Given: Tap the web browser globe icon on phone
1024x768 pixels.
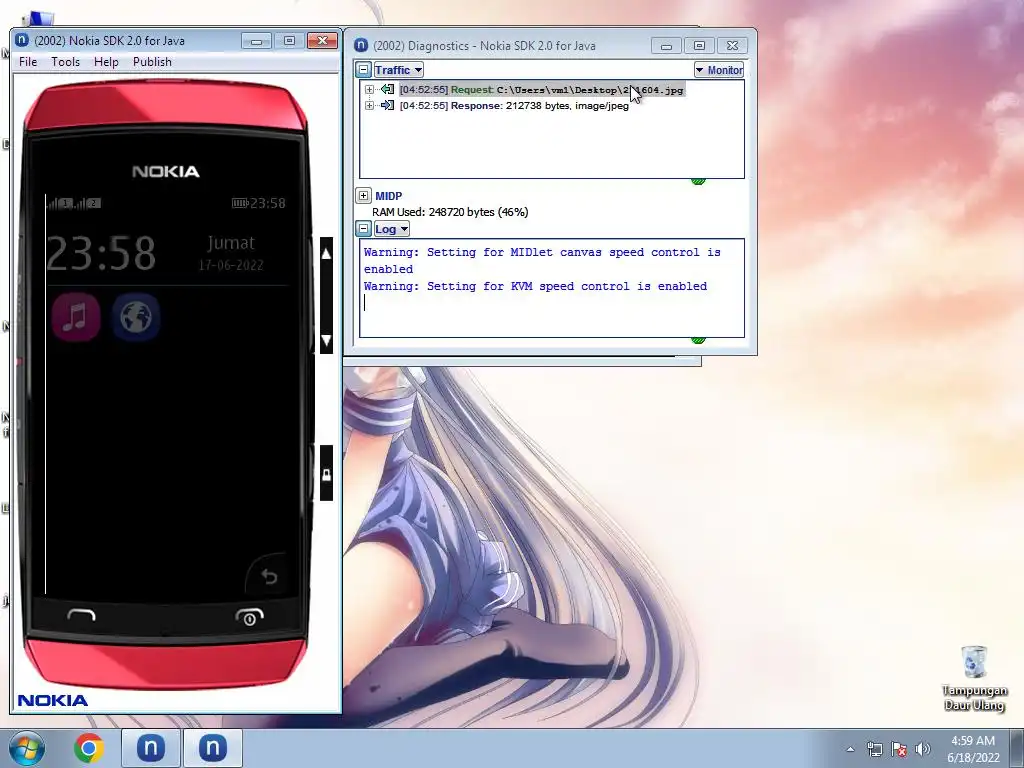Looking at the screenshot, I should (136, 317).
